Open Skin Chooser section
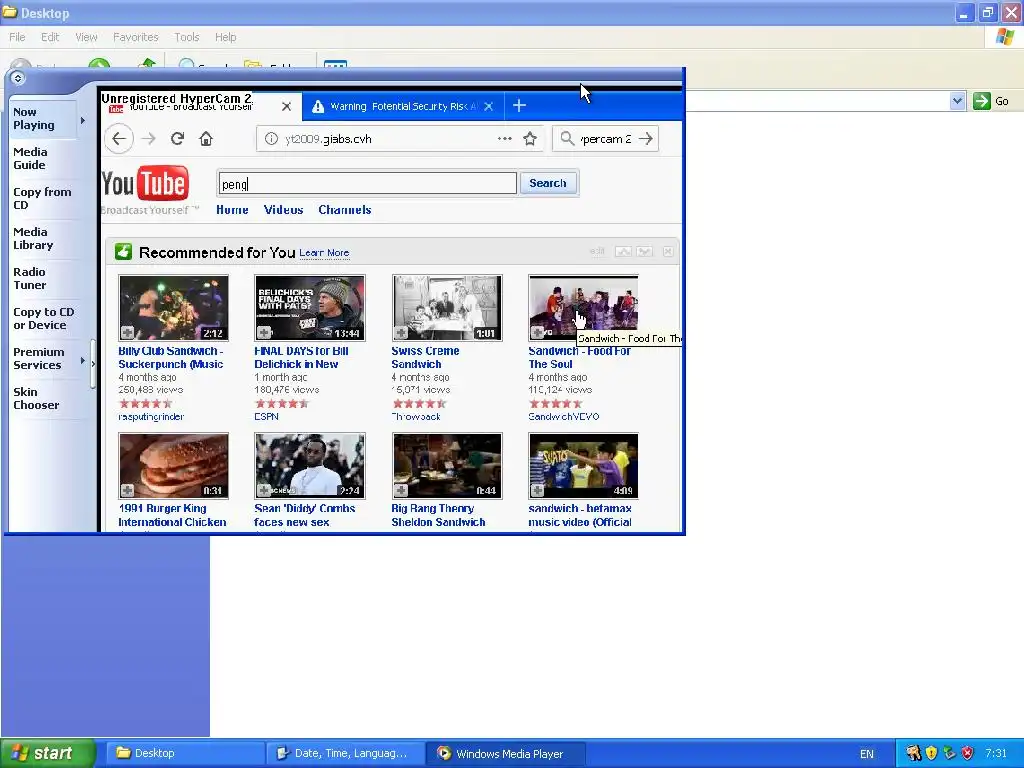Viewport: 1024px width, 768px height. [37, 398]
